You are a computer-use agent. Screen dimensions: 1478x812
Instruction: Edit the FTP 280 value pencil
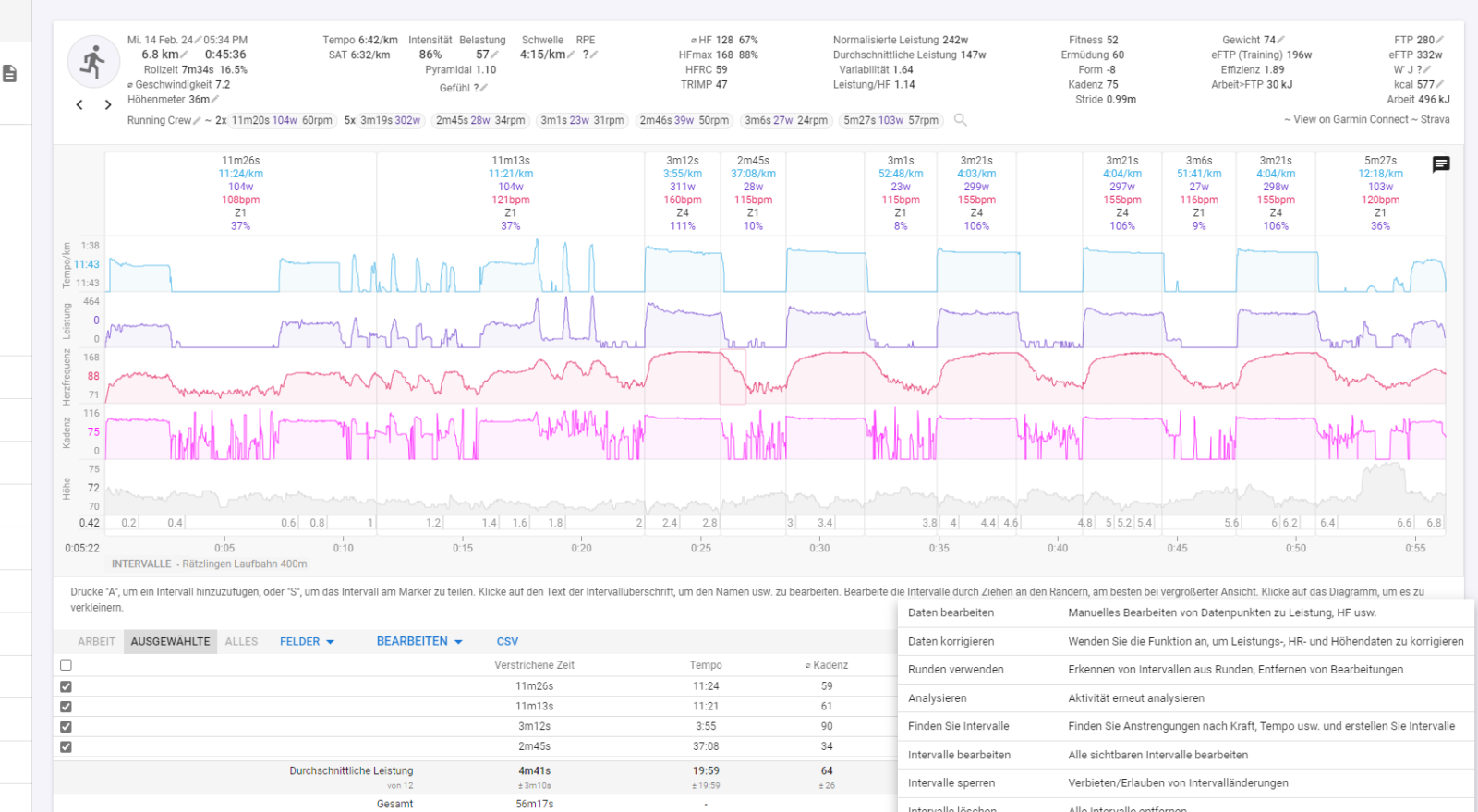tap(1440, 40)
